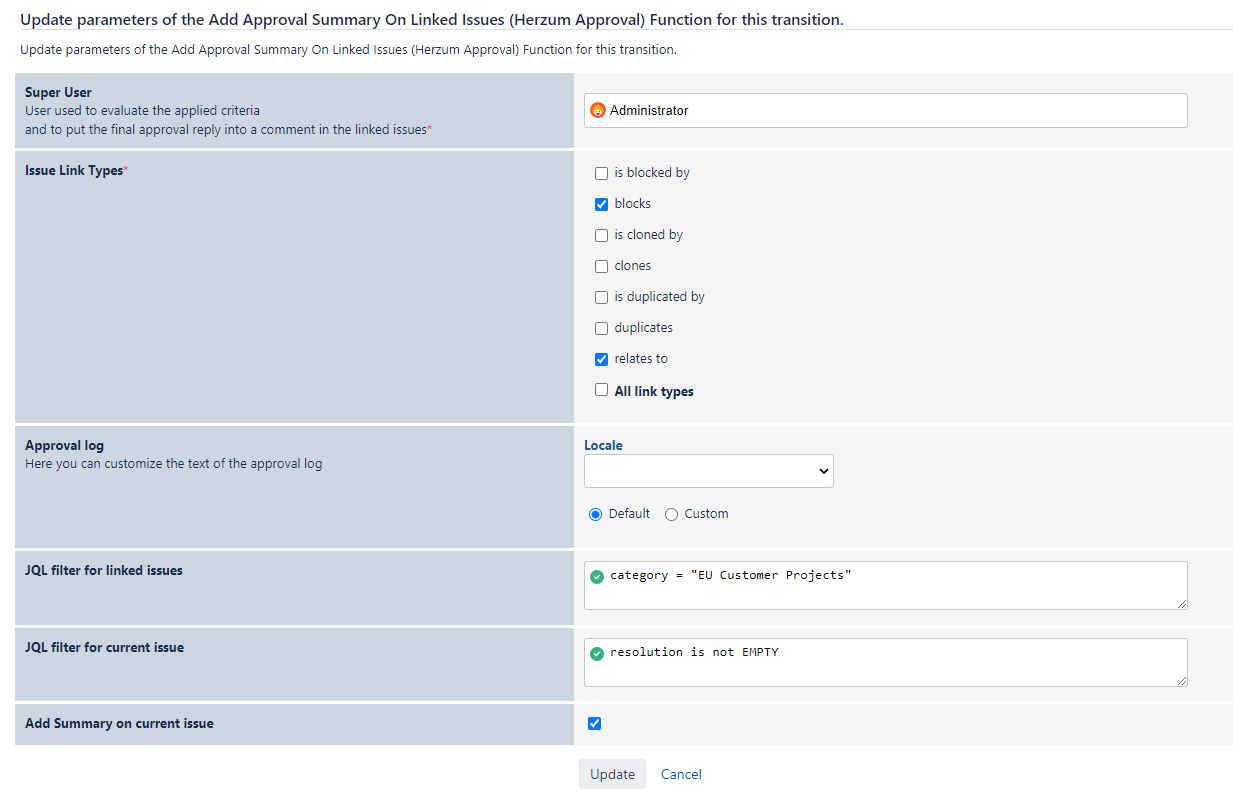Enable the 'is blocked by' checkbox

(x=601, y=173)
